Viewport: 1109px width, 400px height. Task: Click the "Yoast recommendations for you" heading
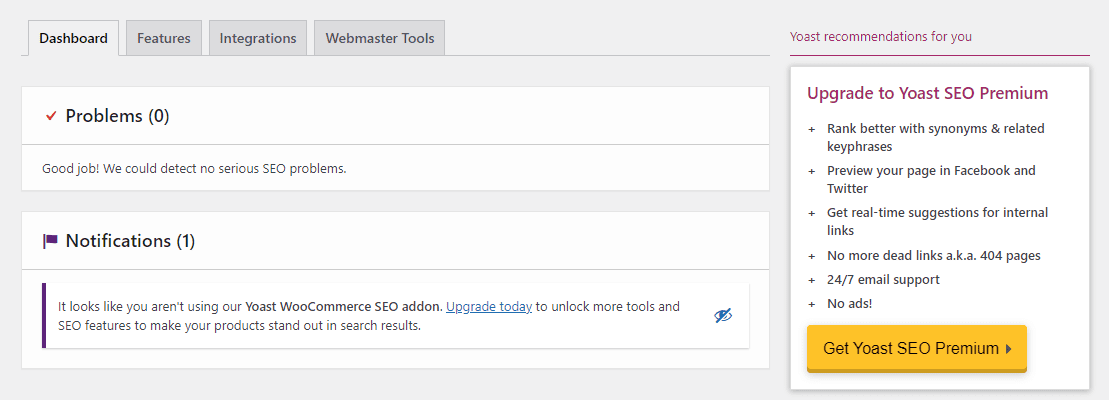point(880,37)
